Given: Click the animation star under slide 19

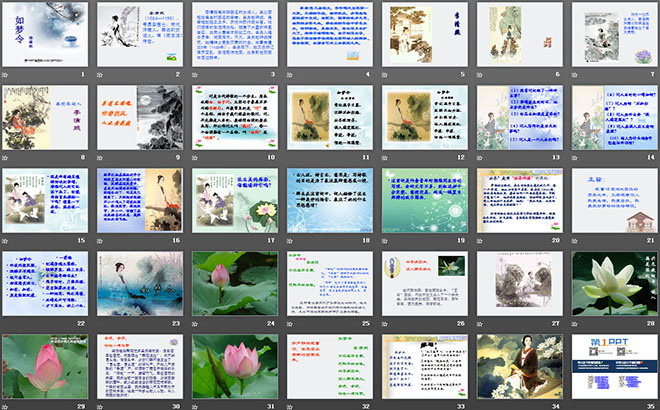Looking at the screenshot, I should (385, 241).
